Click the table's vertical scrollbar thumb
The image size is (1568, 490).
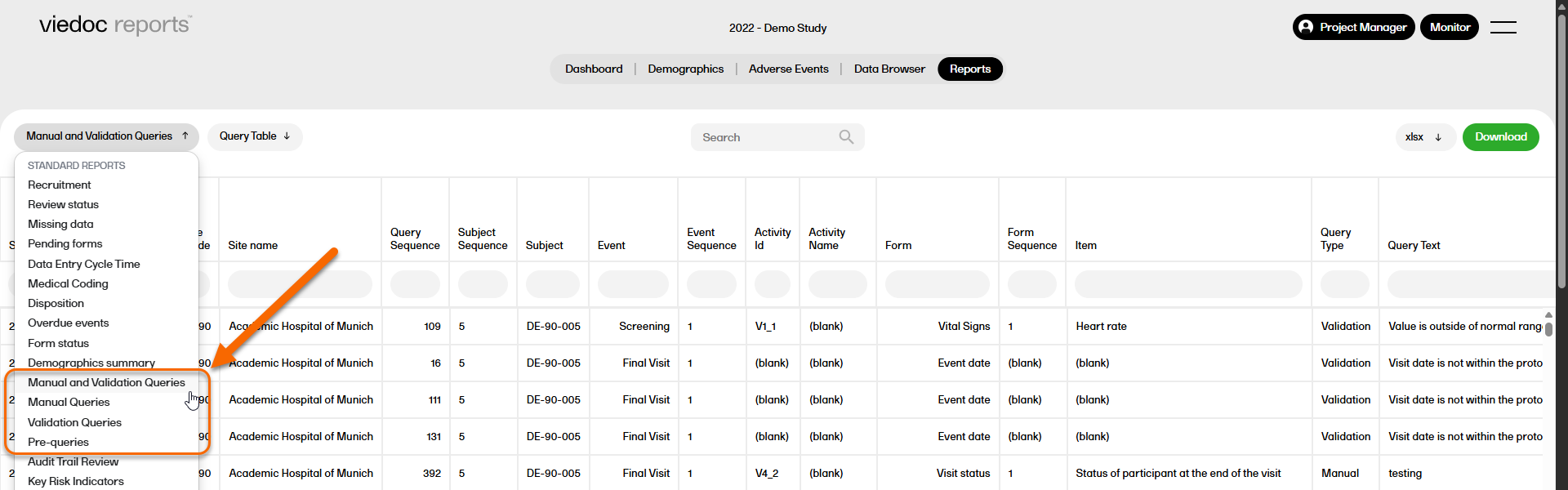point(1548,328)
